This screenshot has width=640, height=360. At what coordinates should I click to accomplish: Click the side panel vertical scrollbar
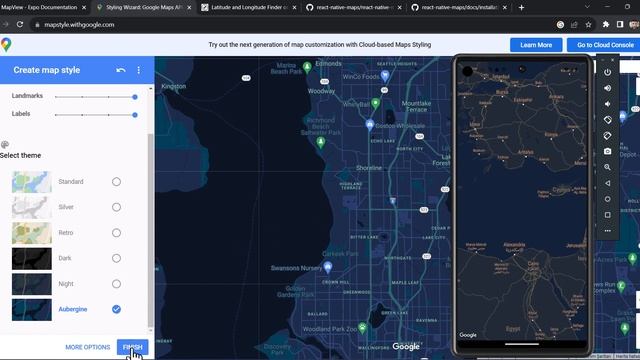[151, 231]
